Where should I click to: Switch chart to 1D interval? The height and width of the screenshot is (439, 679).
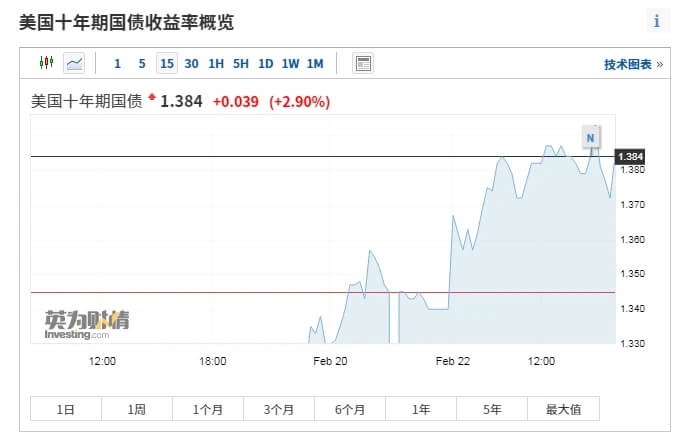point(265,64)
